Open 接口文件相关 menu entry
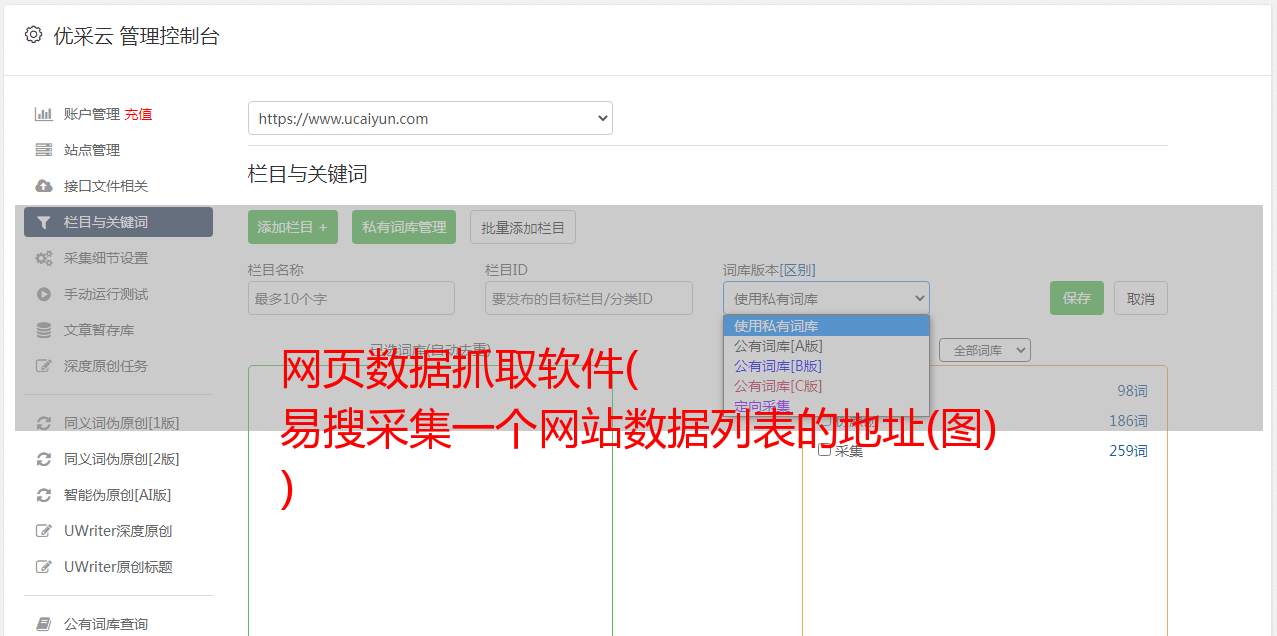The width and height of the screenshot is (1277, 636). [106, 186]
